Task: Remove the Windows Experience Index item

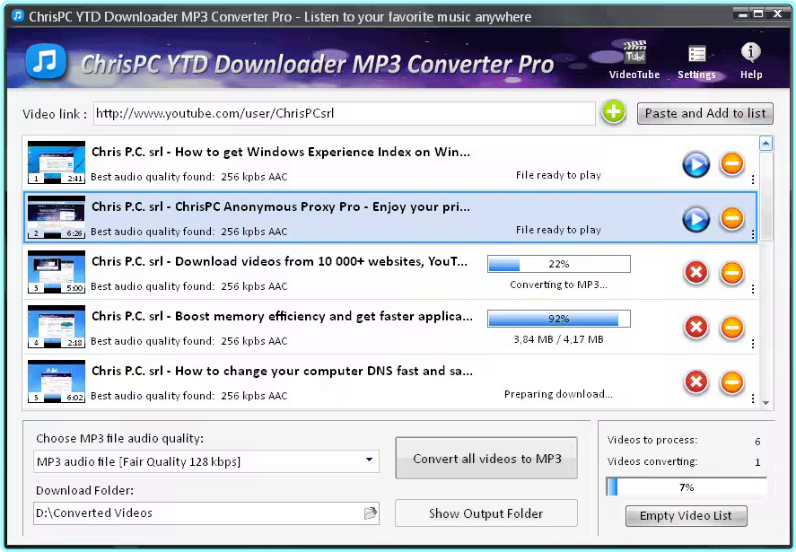Action: tap(732, 164)
